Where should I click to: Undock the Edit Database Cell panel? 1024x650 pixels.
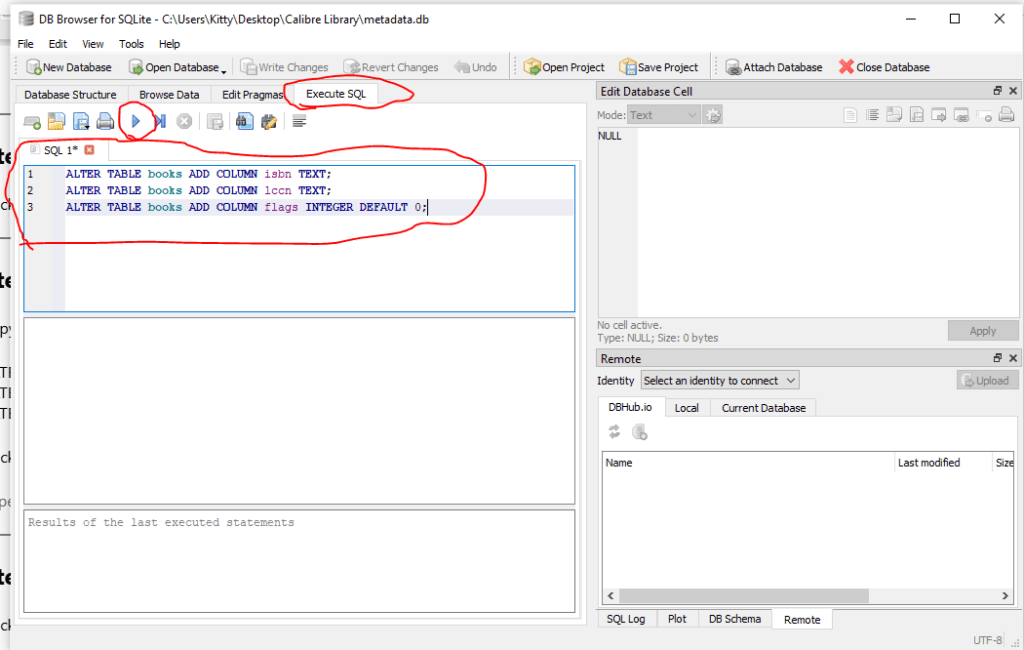(997, 91)
